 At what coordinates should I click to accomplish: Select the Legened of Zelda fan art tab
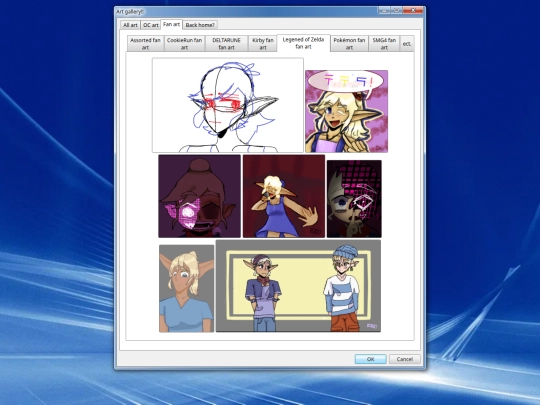pyautogui.click(x=303, y=43)
